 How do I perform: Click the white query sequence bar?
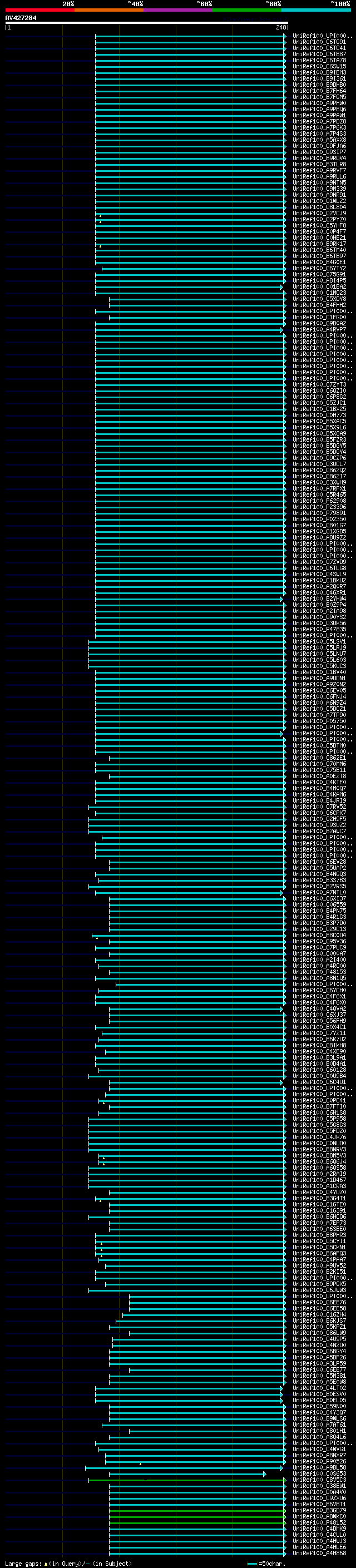pyautogui.click(x=147, y=22)
